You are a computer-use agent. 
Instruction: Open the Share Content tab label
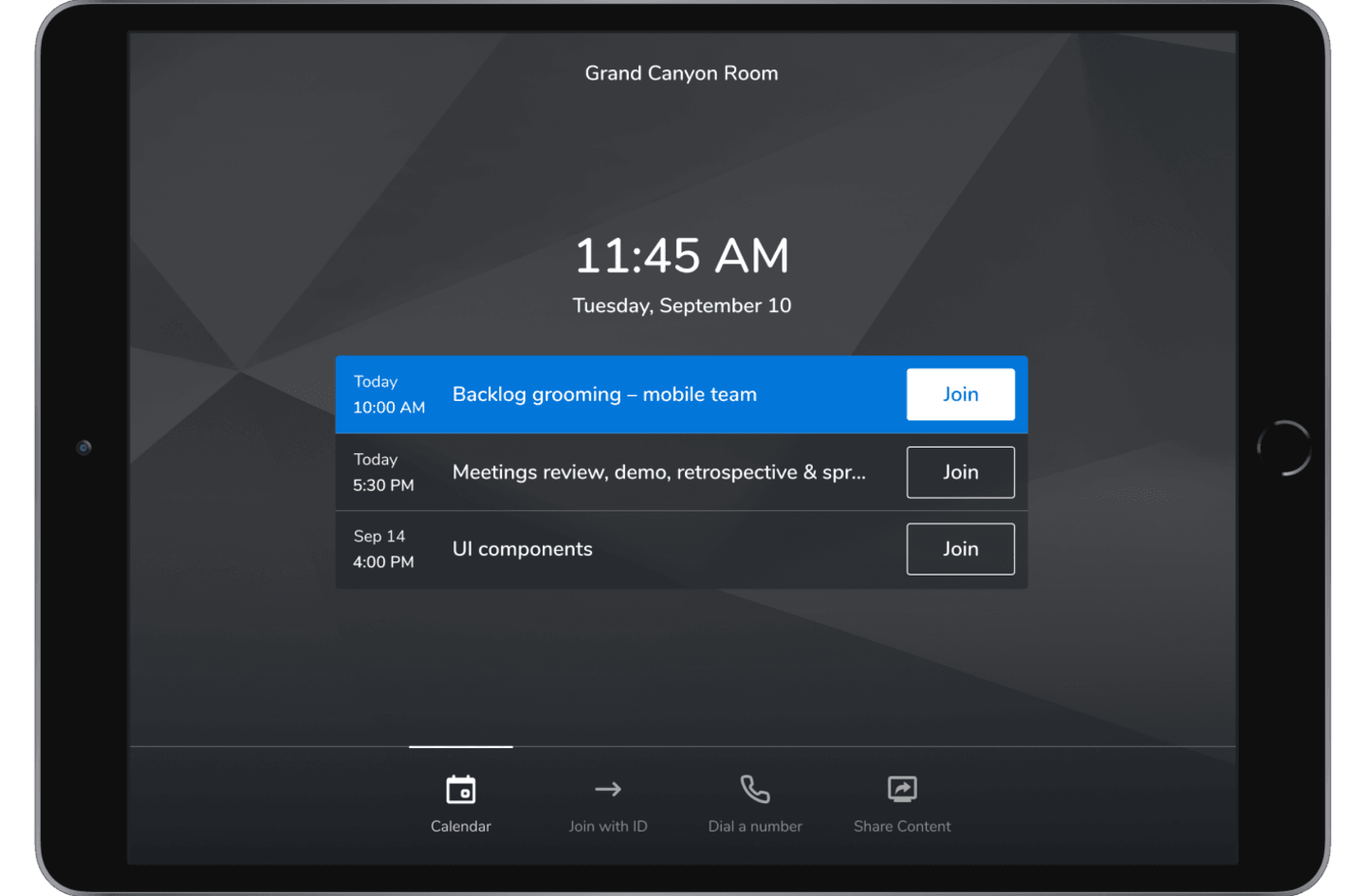[x=902, y=827]
